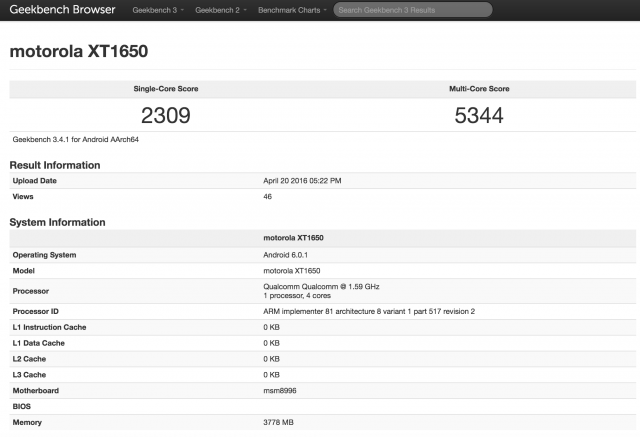
Task: Select the 1 processor, 4 cores text
Action: coord(297,296)
